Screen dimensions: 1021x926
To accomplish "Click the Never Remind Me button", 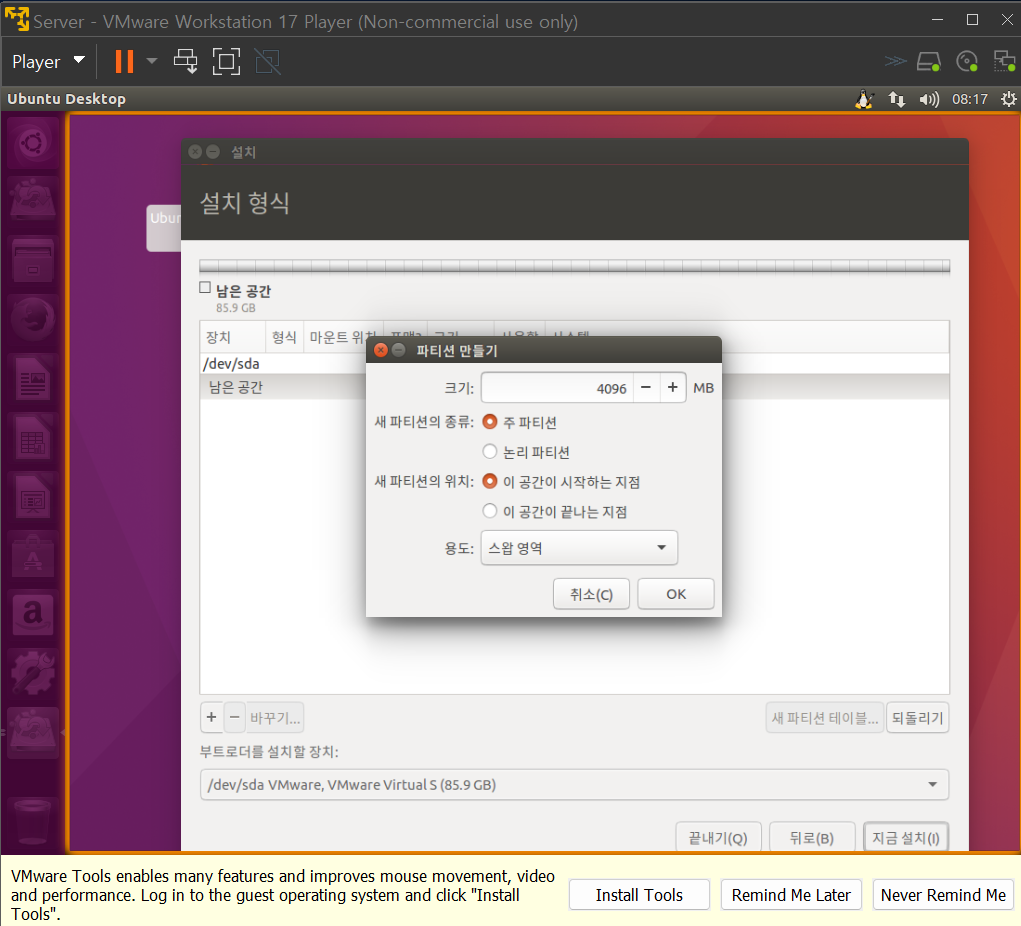I will point(944,895).
